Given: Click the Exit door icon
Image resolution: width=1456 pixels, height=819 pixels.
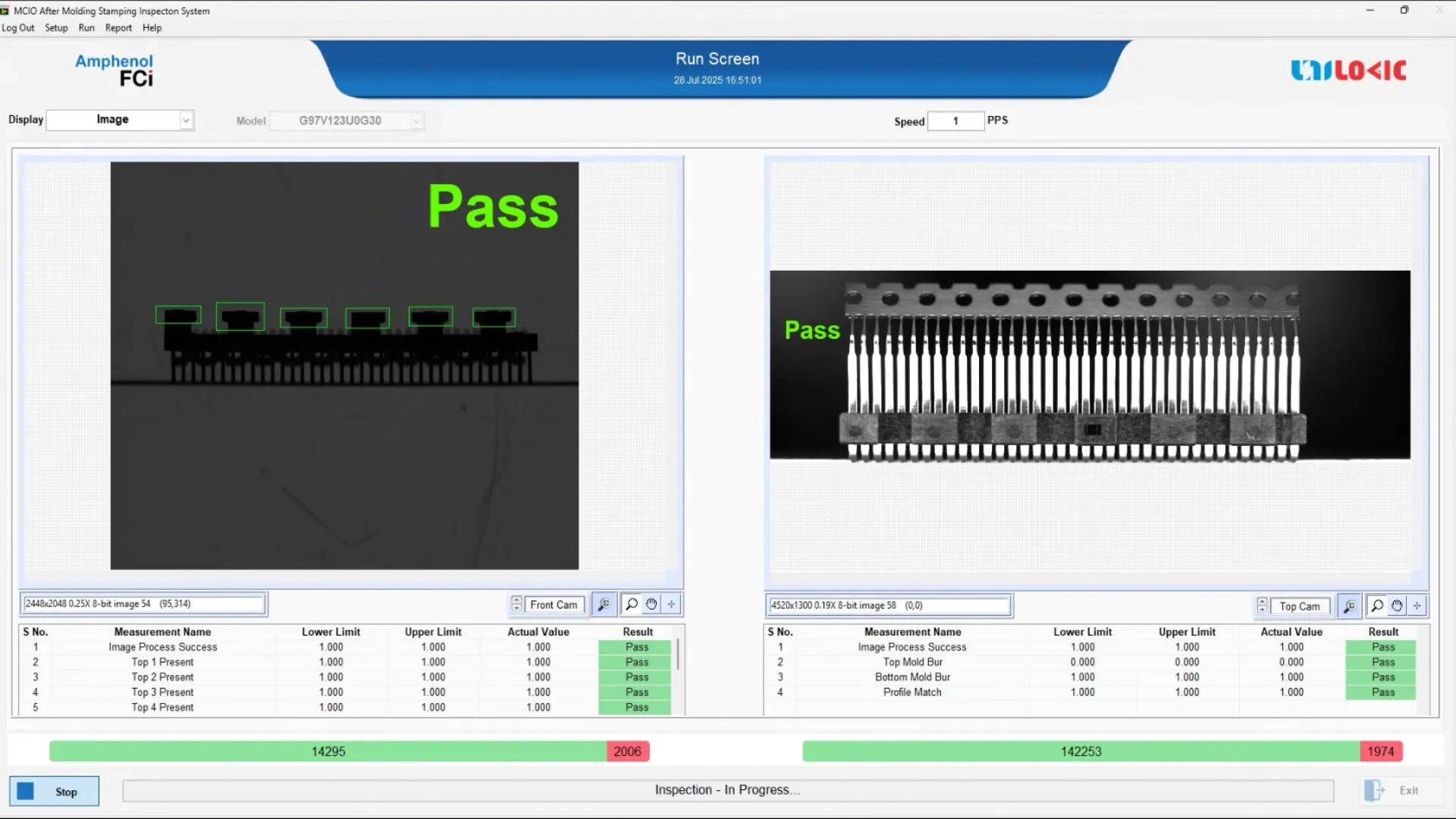Looking at the screenshot, I should click(1373, 790).
